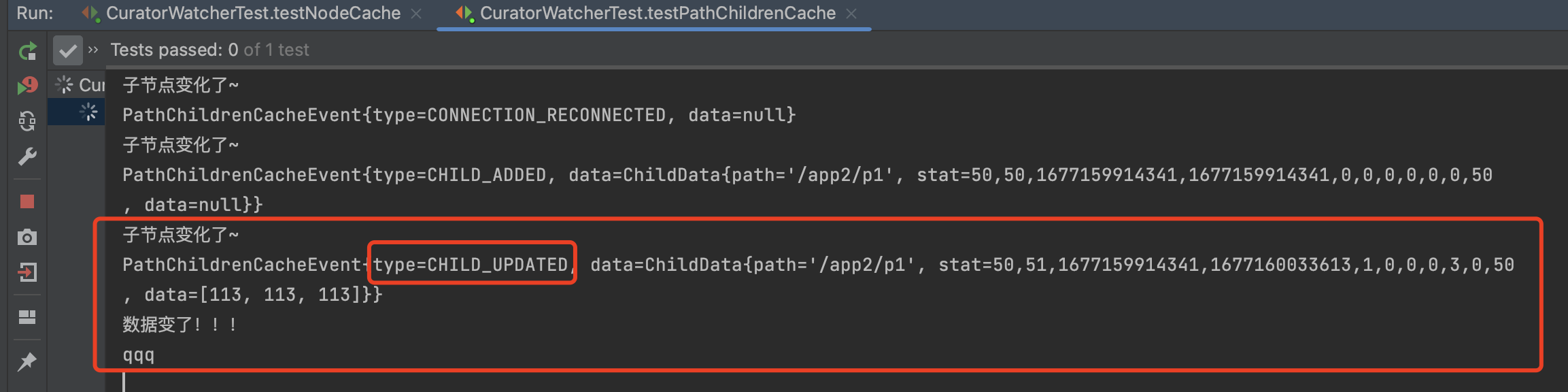Select the top running test tree node
The width and height of the screenshot is (1568, 392).
[82, 85]
